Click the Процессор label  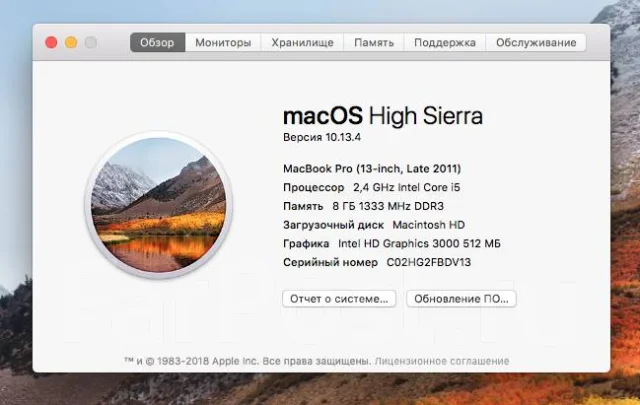point(313,188)
